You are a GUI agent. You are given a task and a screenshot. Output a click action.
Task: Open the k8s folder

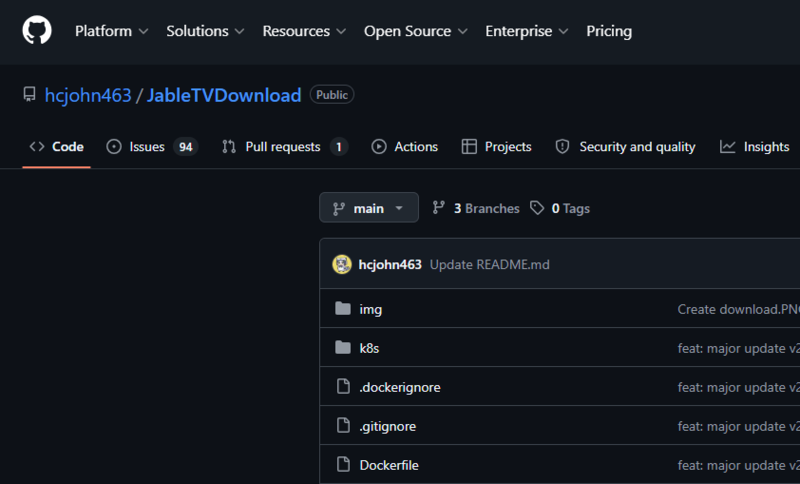tap(369, 348)
